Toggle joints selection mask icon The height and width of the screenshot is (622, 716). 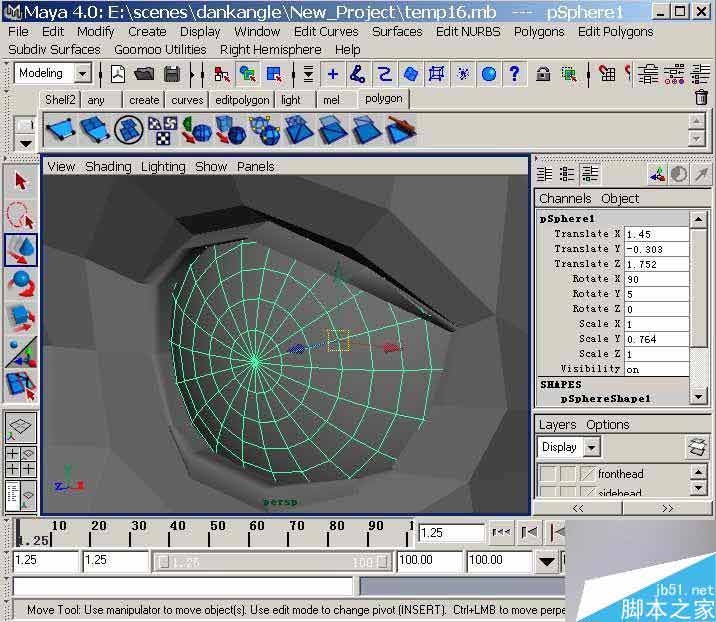[358, 74]
